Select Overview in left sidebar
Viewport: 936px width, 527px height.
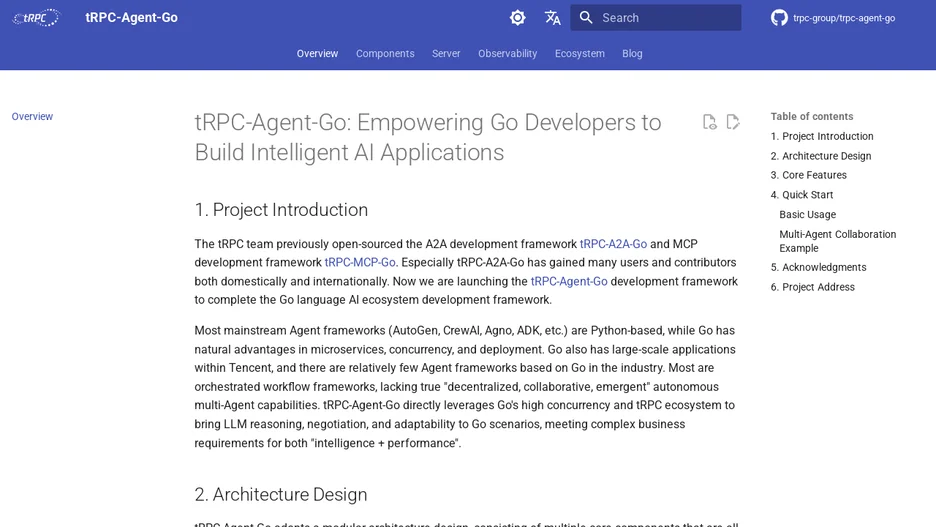point(32,116)
